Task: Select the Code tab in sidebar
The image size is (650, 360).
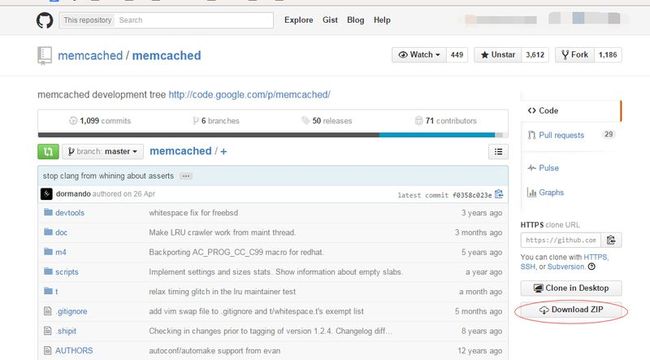Action: coord(570,111)
